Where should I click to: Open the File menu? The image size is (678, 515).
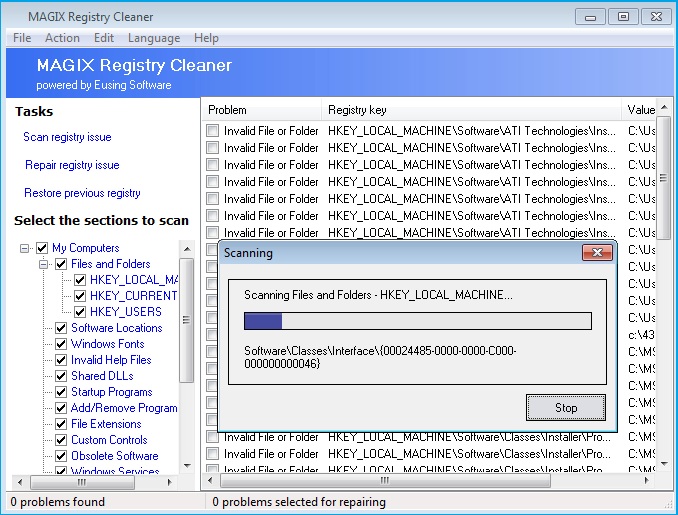click(22, 38)
